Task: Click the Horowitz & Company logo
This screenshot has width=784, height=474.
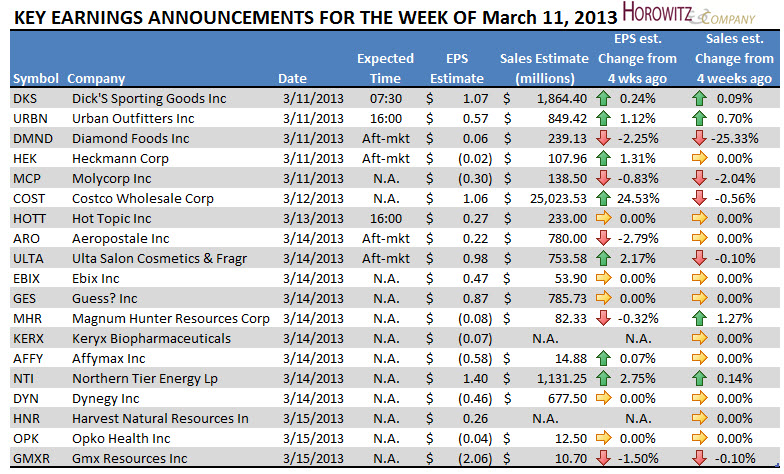Action: pyautogui.click(x=689, y=14)
